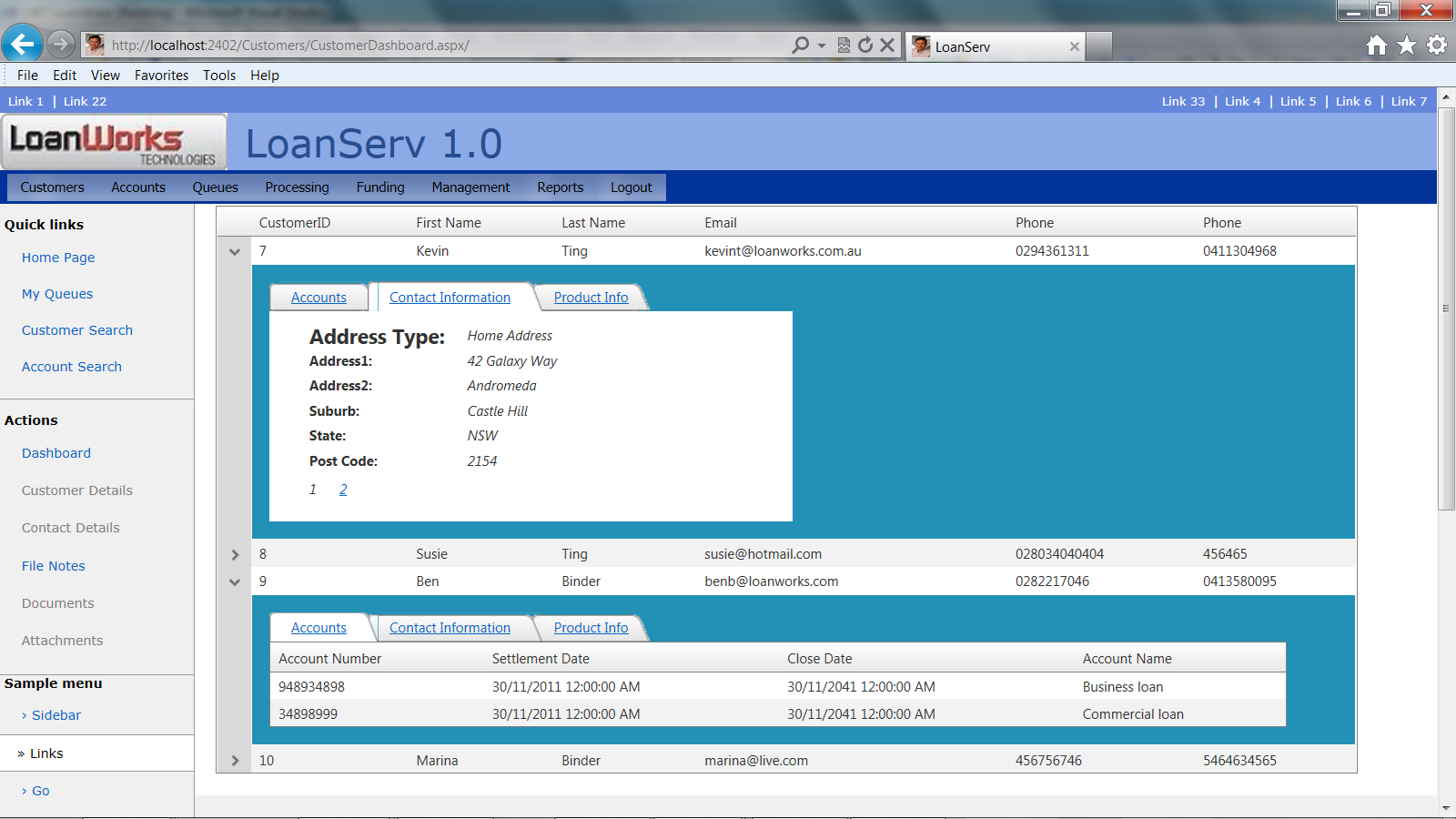
Task: Click the vertical page scrollbar thumb
Action: [x=1446, y=309]
